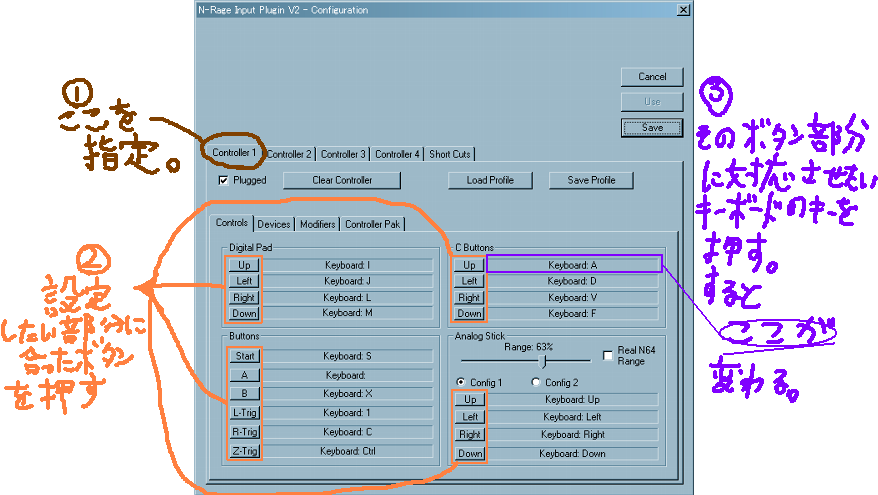This screenshot has height=495, width=878.
Task: Click the 'Keyboard: Up' analog field
Action: 573,399
